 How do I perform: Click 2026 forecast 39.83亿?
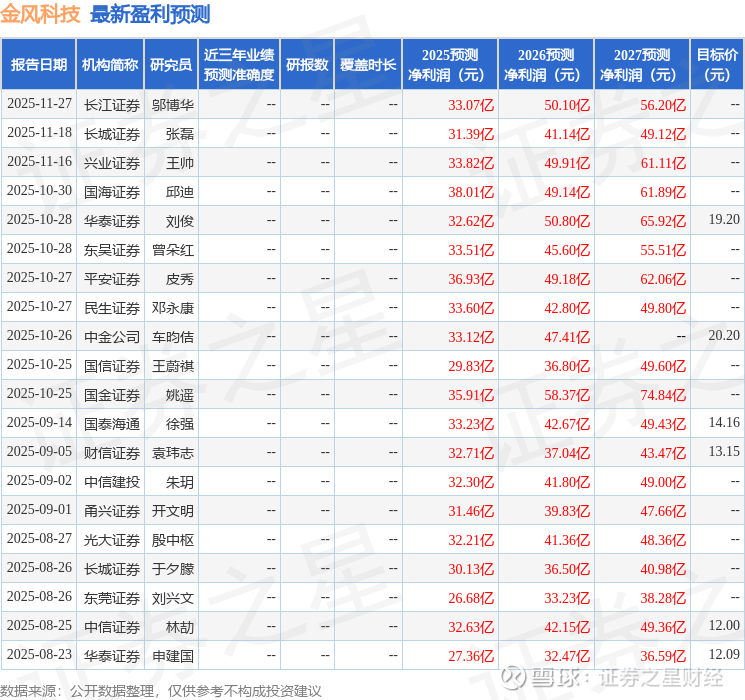coord(567,511)
